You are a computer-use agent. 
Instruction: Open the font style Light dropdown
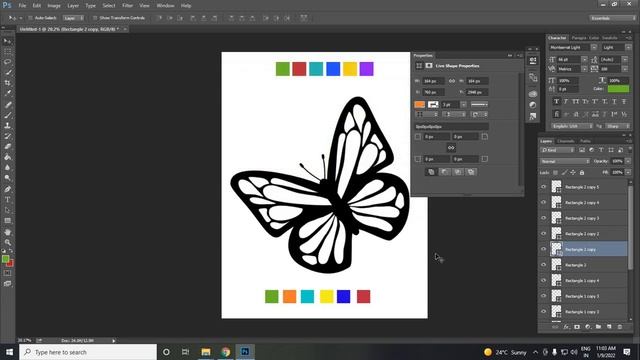[x=628, y=48]
